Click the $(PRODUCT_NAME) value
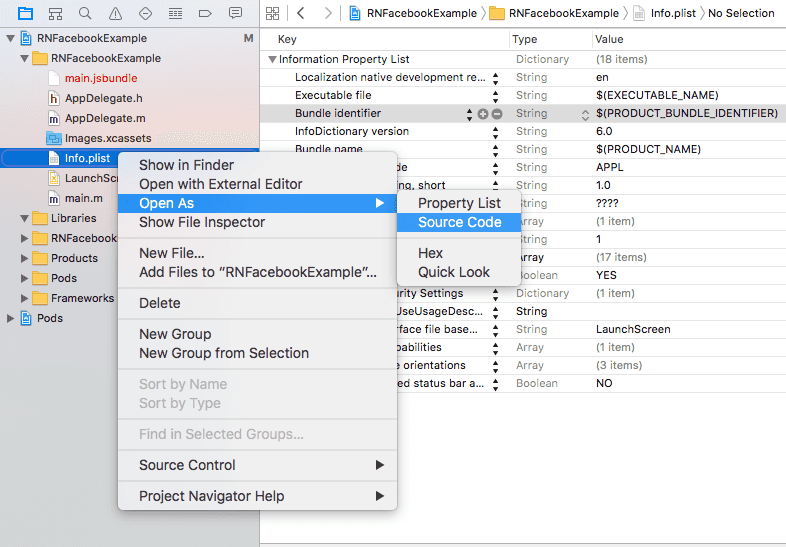This screenshot has width=786, height=547. point(648,149)
